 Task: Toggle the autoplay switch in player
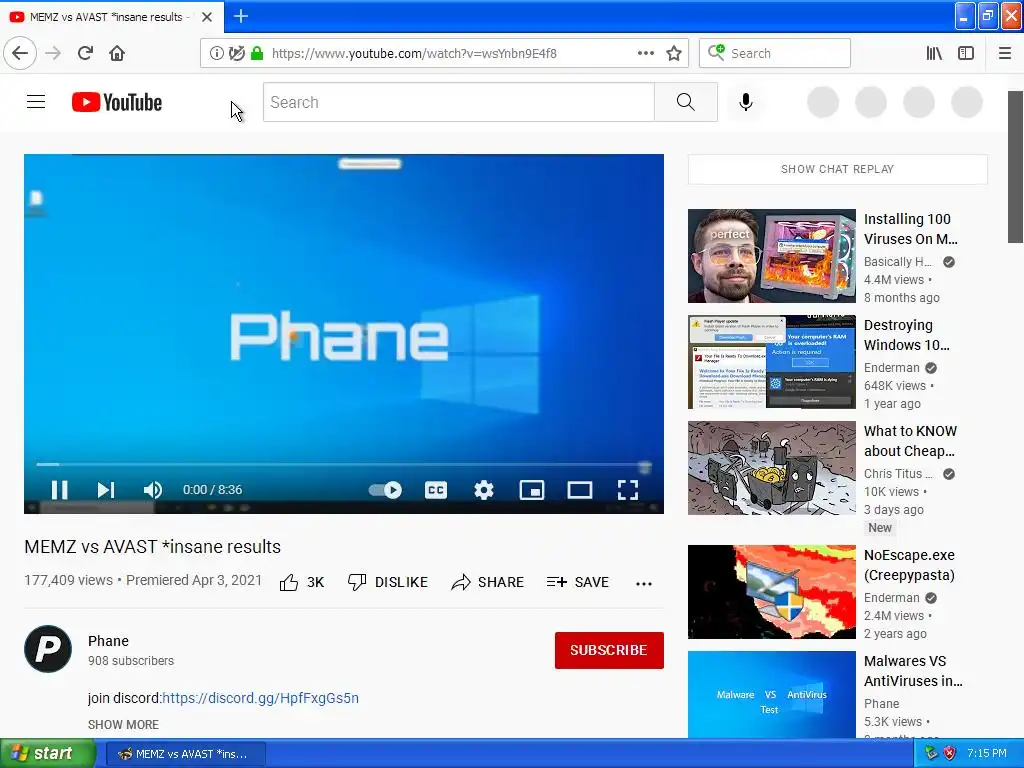(x=385, y=490)
